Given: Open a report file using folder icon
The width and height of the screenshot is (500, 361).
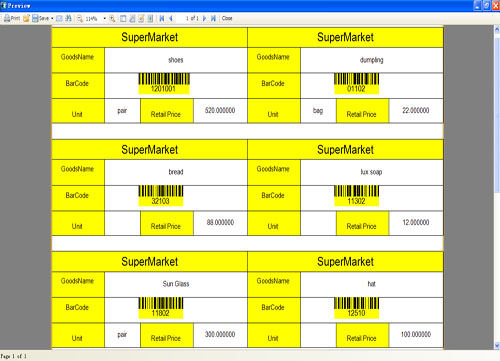Looking at the screenshot, I should [26, 18].
